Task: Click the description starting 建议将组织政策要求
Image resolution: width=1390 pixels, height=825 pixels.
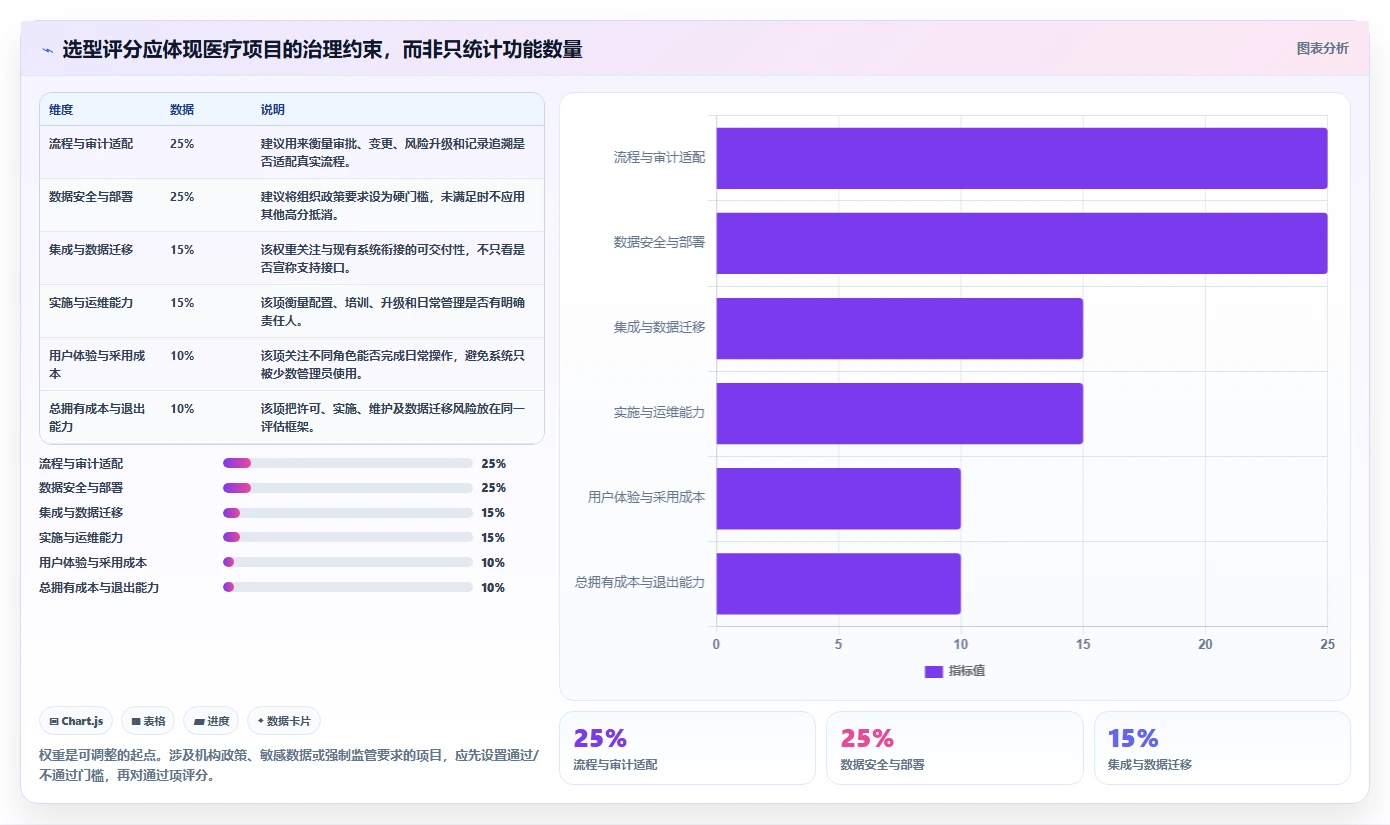Action: pyautogui.click(x=393, y=205)
